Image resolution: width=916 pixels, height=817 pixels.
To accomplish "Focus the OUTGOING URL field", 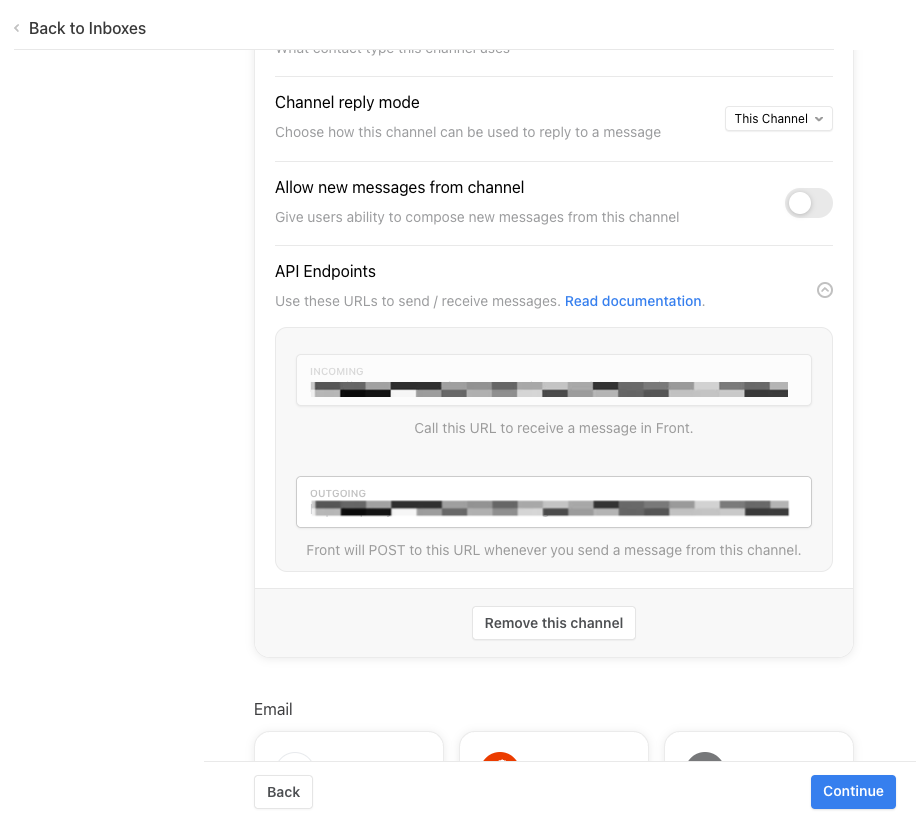I will pos(553,502).
